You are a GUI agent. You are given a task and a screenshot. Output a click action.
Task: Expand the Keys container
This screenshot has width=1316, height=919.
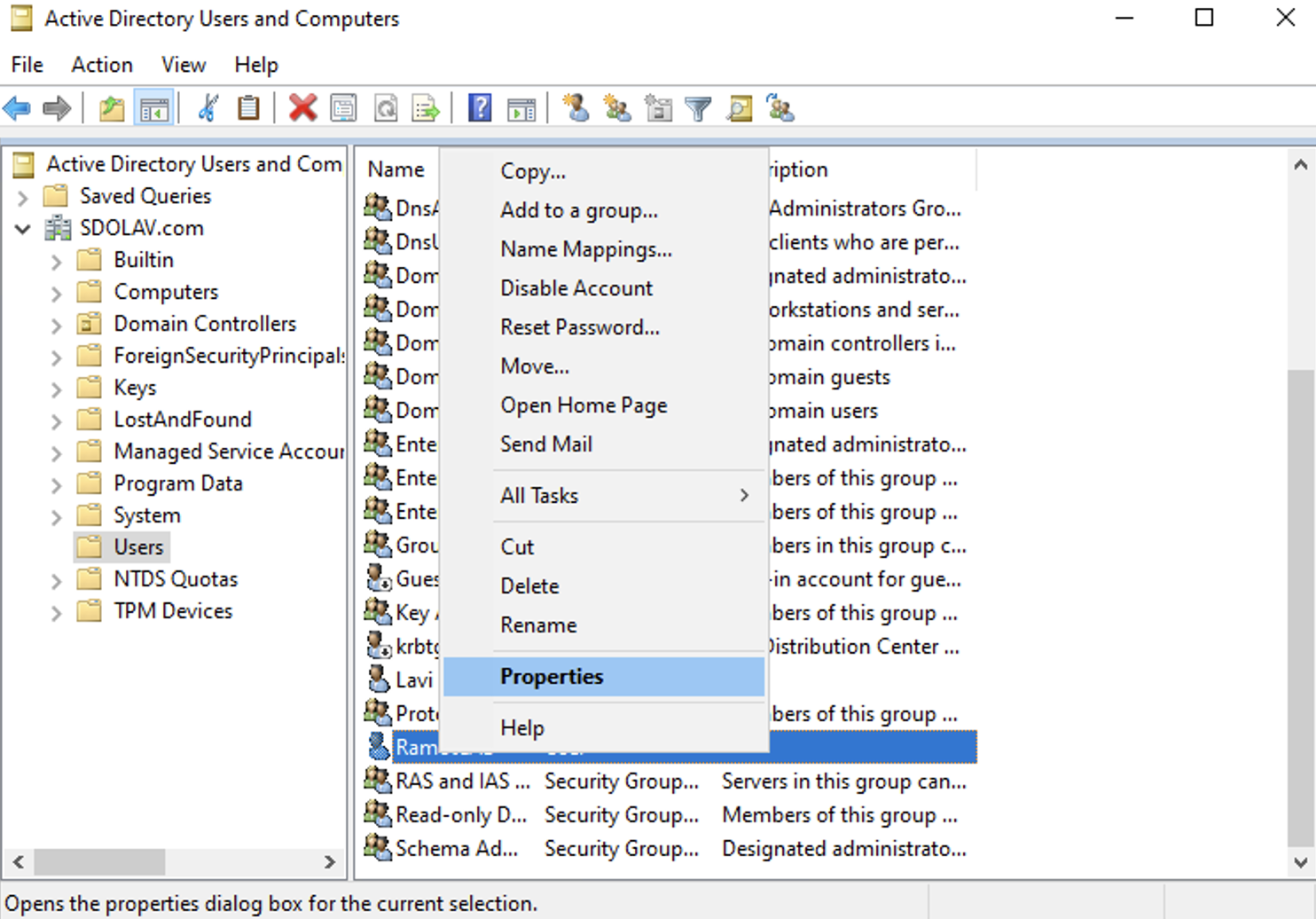(x=57, y=389)
